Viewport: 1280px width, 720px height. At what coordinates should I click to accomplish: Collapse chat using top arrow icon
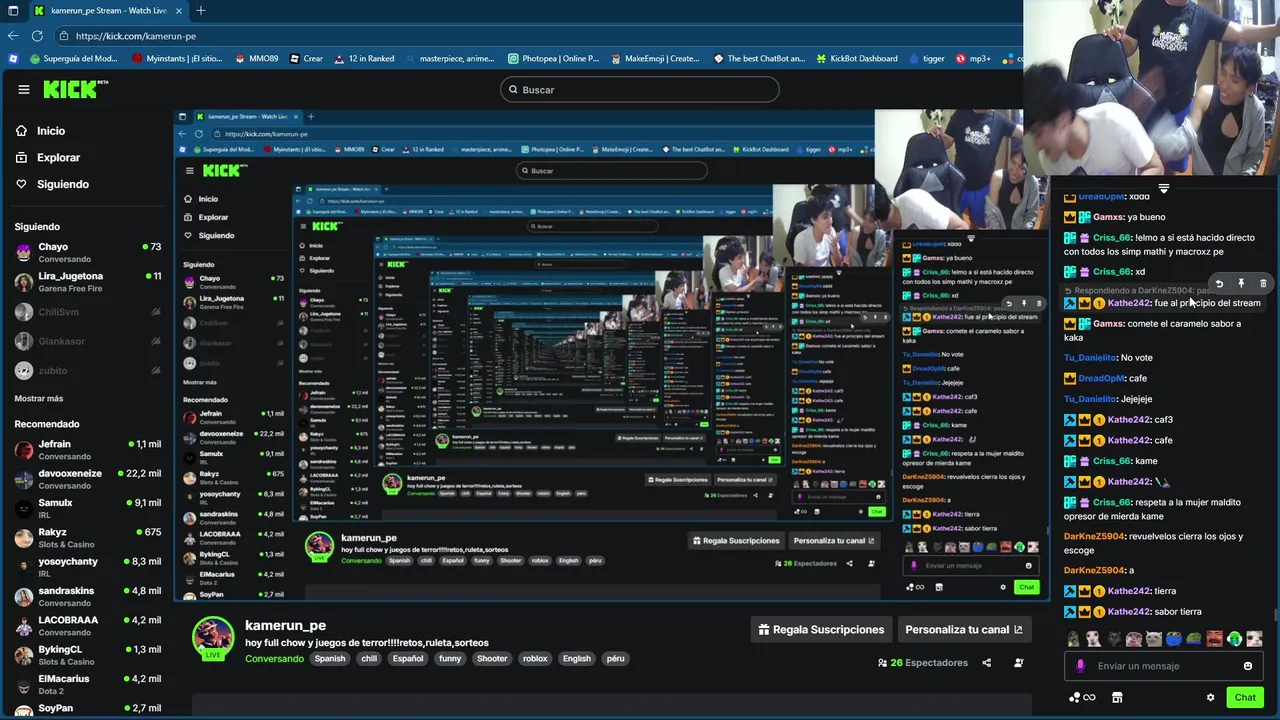point(1164,188)
